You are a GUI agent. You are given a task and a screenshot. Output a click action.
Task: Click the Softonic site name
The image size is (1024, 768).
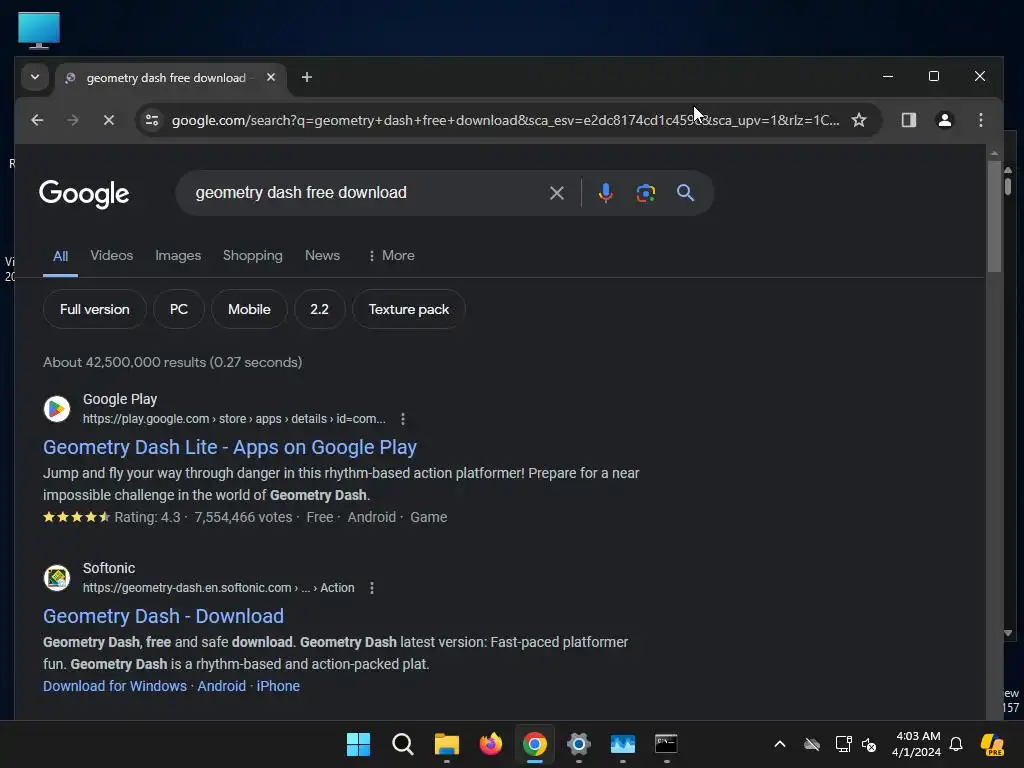[x=109, y=568]
